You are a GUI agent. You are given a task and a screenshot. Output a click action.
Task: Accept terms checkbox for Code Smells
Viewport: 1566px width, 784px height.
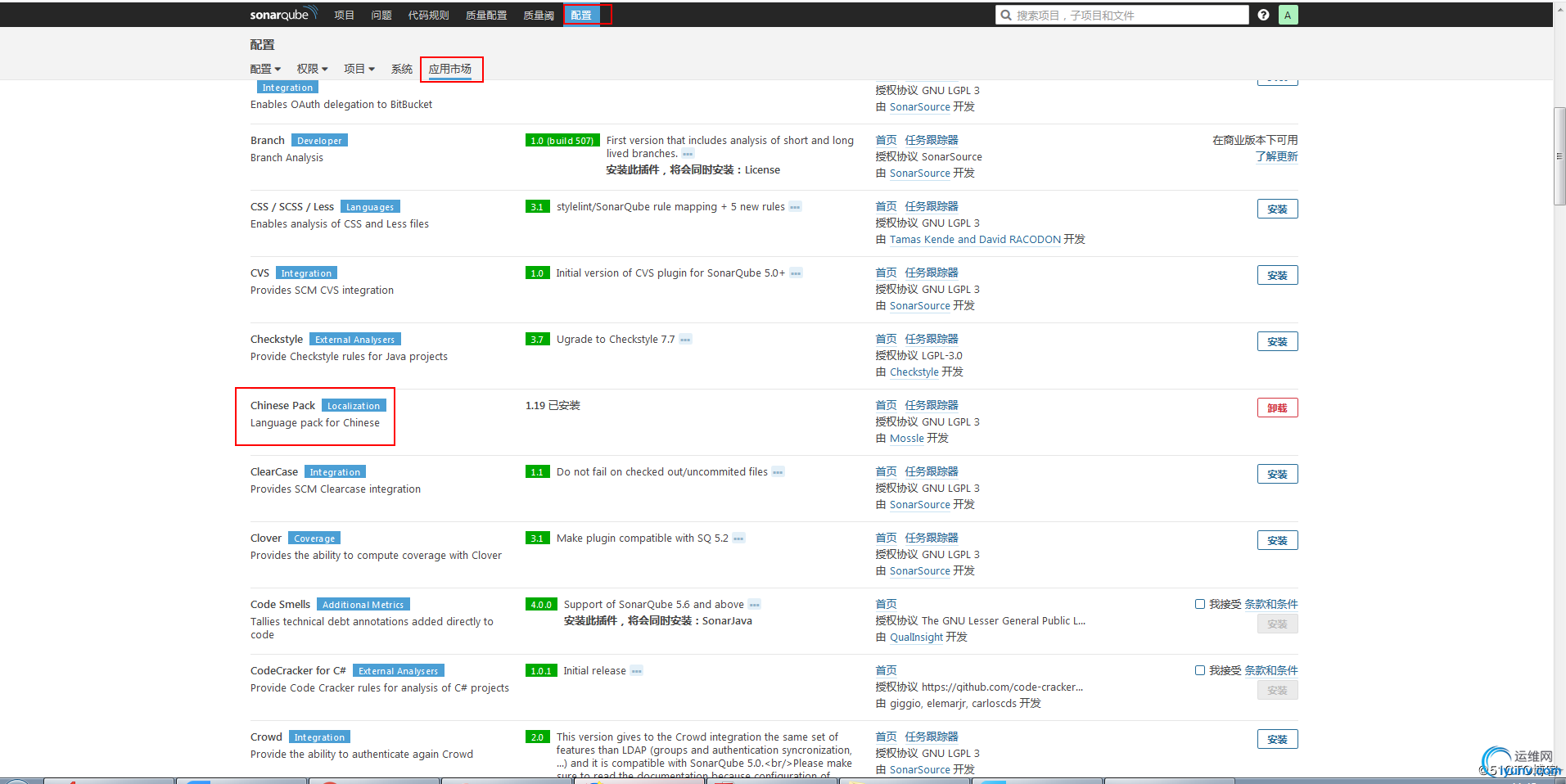tap(1200, 604)
